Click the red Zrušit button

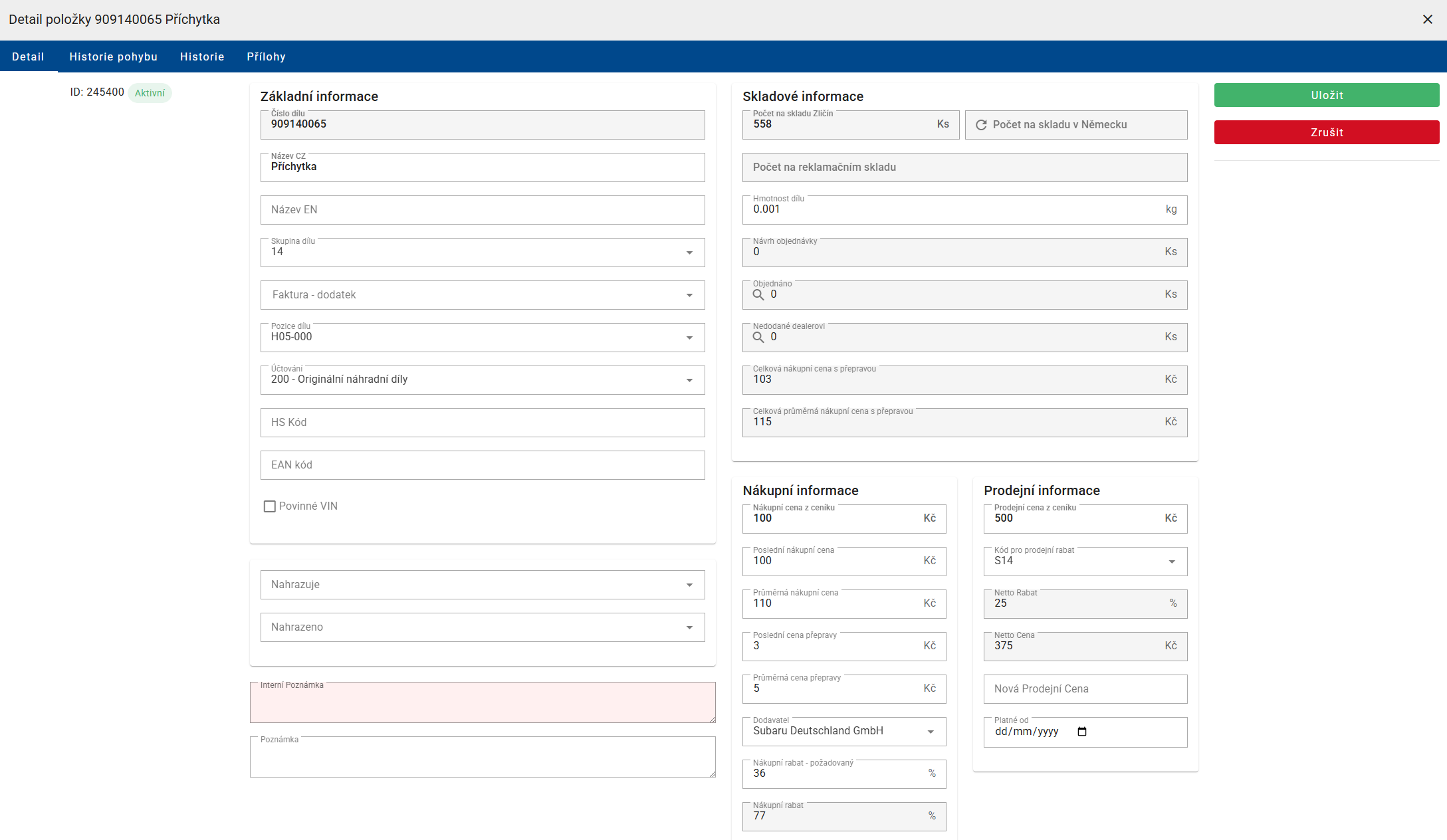pyautogui.click(x=1327, y=132)
